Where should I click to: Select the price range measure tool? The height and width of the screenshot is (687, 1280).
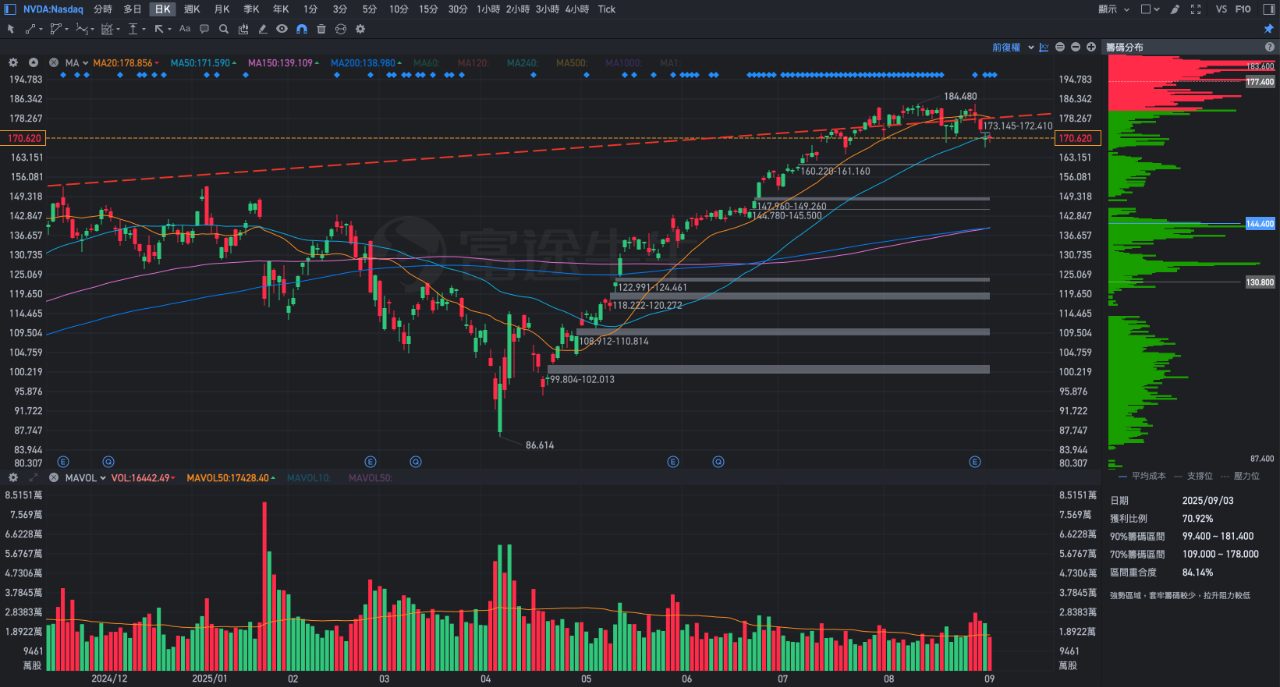click(133, 29)
